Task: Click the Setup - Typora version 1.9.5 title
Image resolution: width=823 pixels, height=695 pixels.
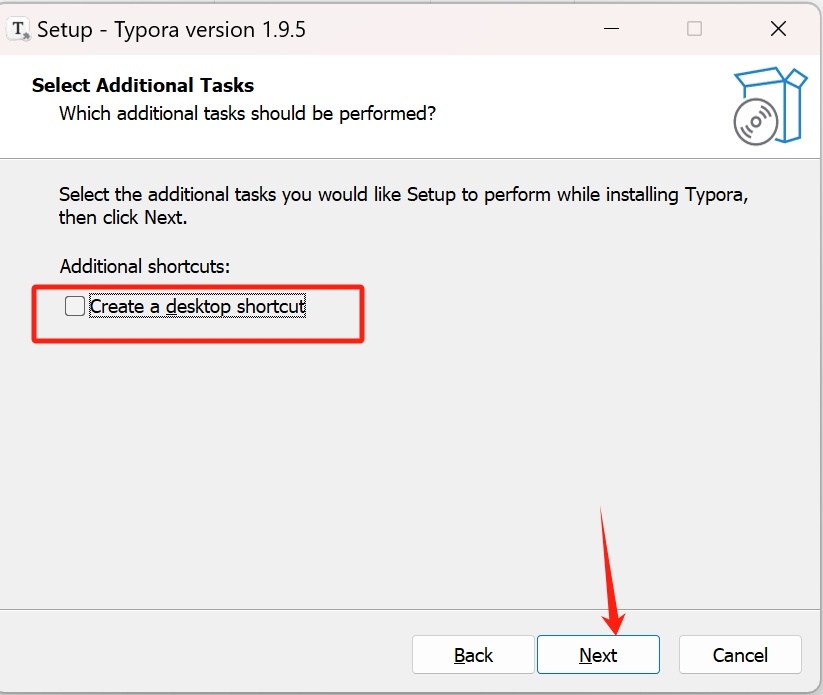Action: pyautogui.click(x=170, y=29)
